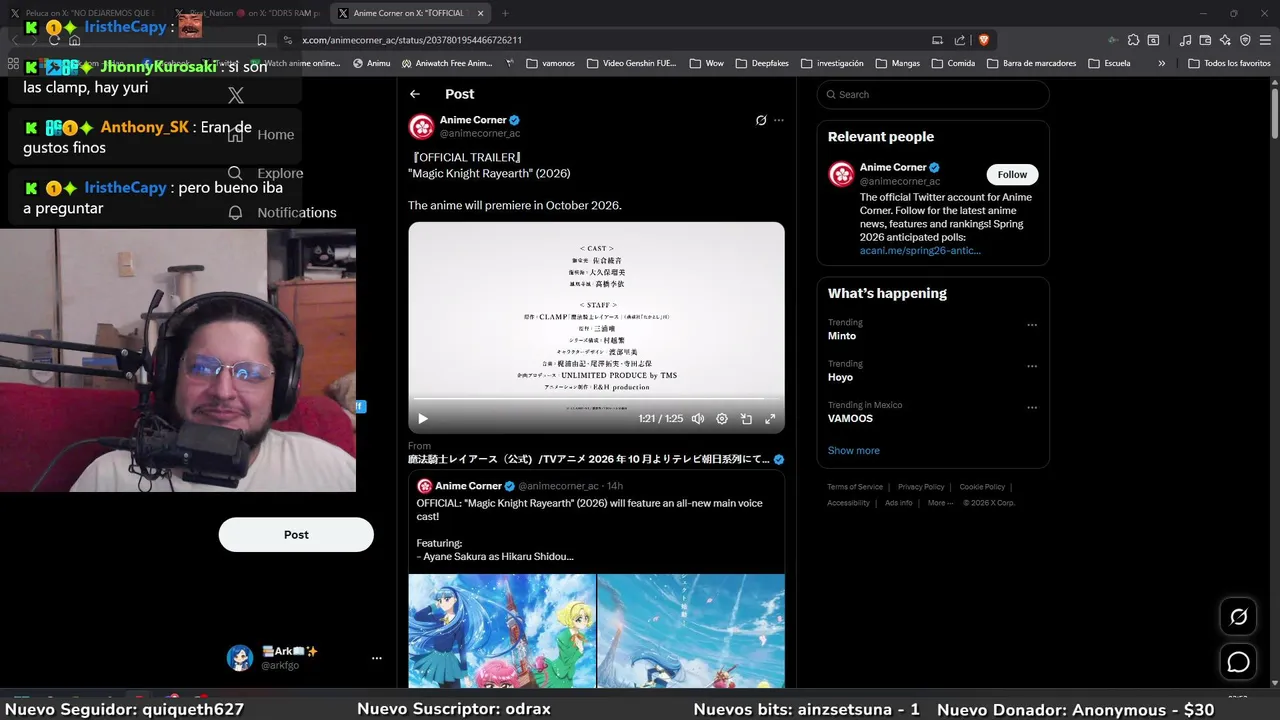
Task: Switch to DDR5 RAM browser tab
Action: [248, 13]
